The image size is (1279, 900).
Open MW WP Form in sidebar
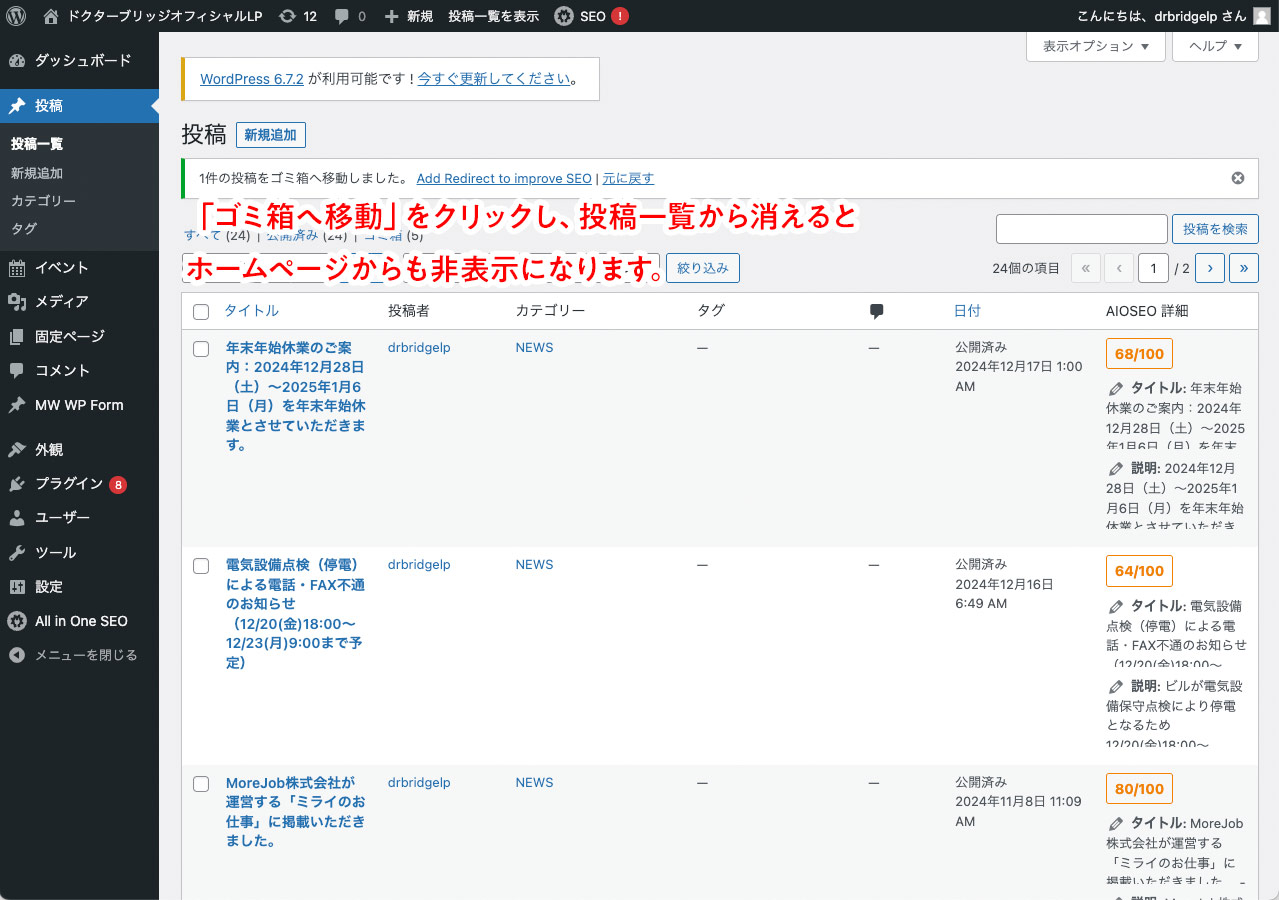click(79, 405)
